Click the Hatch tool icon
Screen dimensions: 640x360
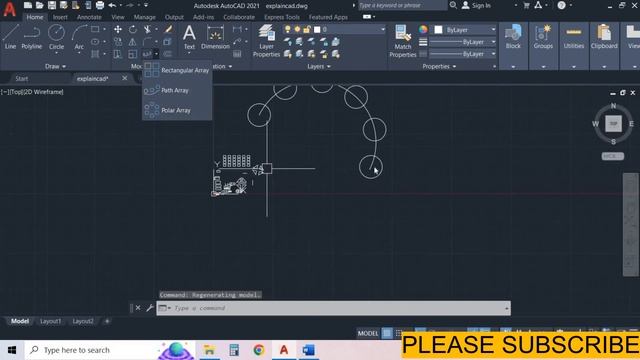pos(95,54)
